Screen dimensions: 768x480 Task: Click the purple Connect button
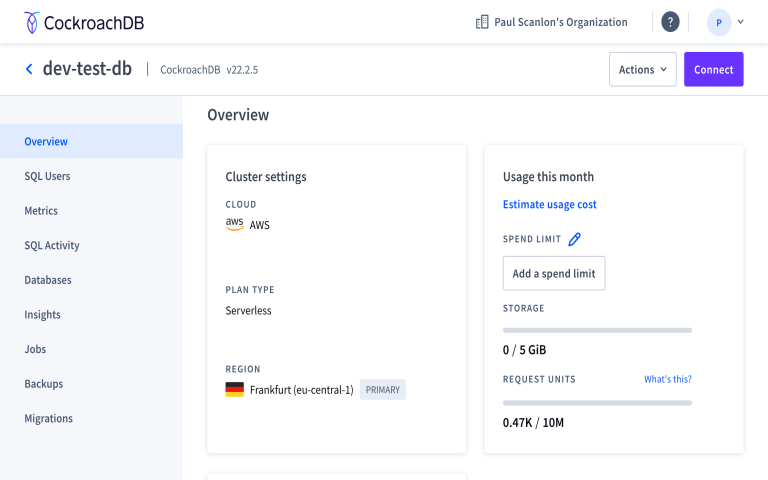(714, 70)
